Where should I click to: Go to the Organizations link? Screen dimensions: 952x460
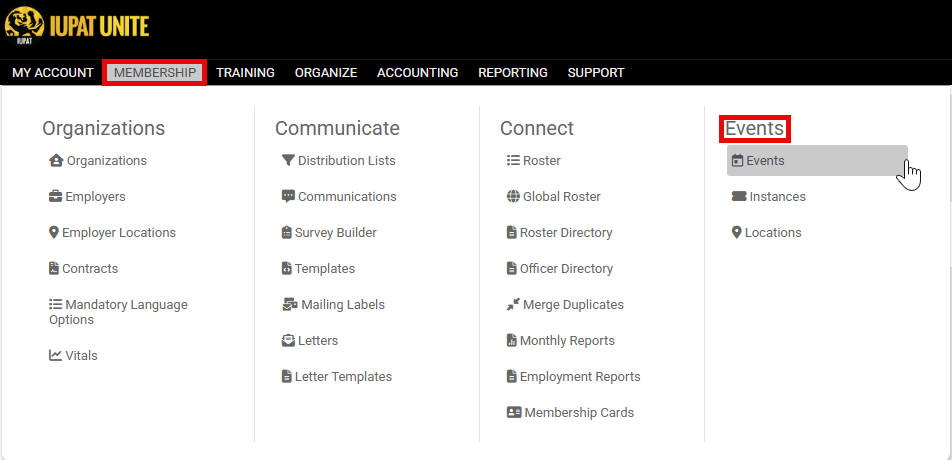tap(107, 161)
